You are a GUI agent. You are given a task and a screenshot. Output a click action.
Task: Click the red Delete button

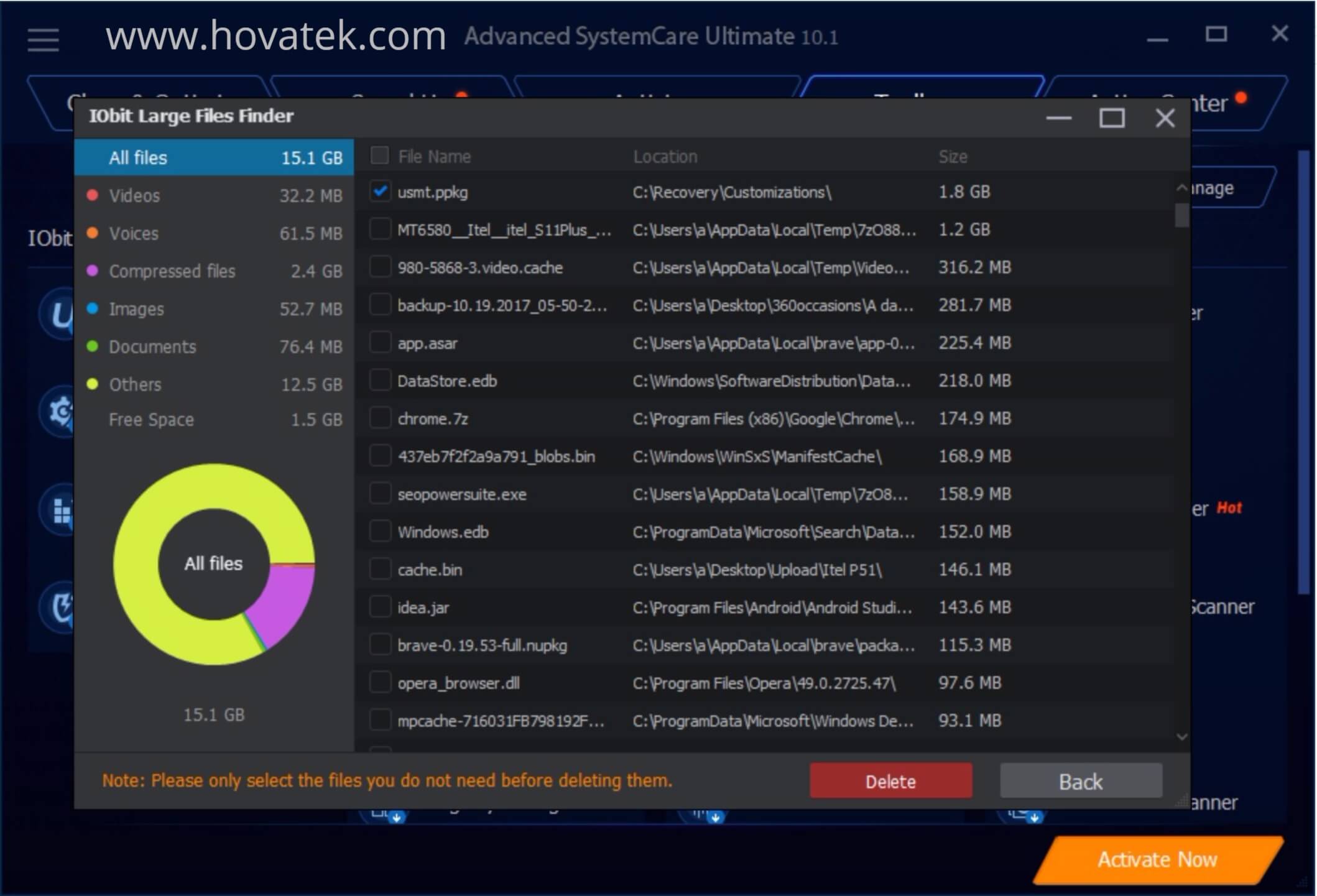click(x=890, y=781)
